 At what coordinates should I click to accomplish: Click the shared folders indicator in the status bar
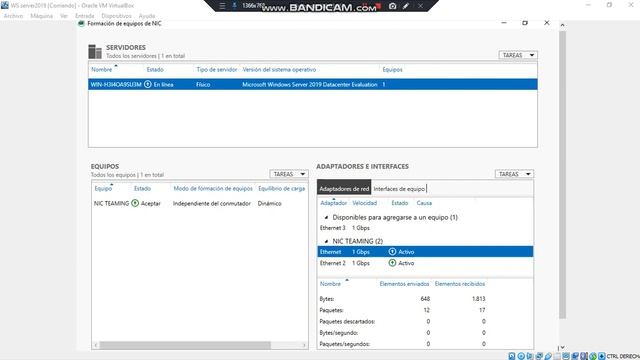[558, 356]
